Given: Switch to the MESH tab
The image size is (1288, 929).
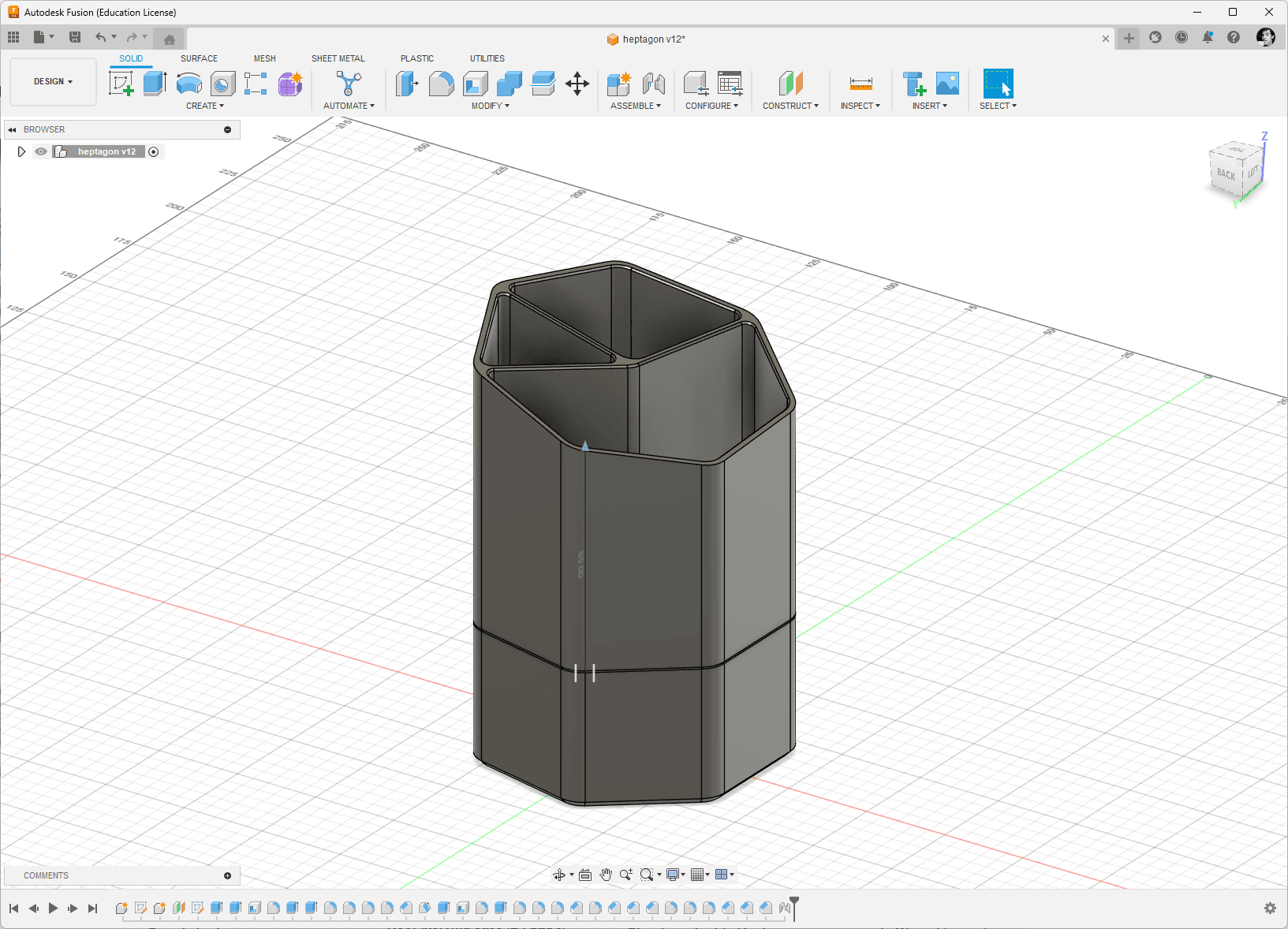Looking at the screenshot, I should tap(265, 58).
